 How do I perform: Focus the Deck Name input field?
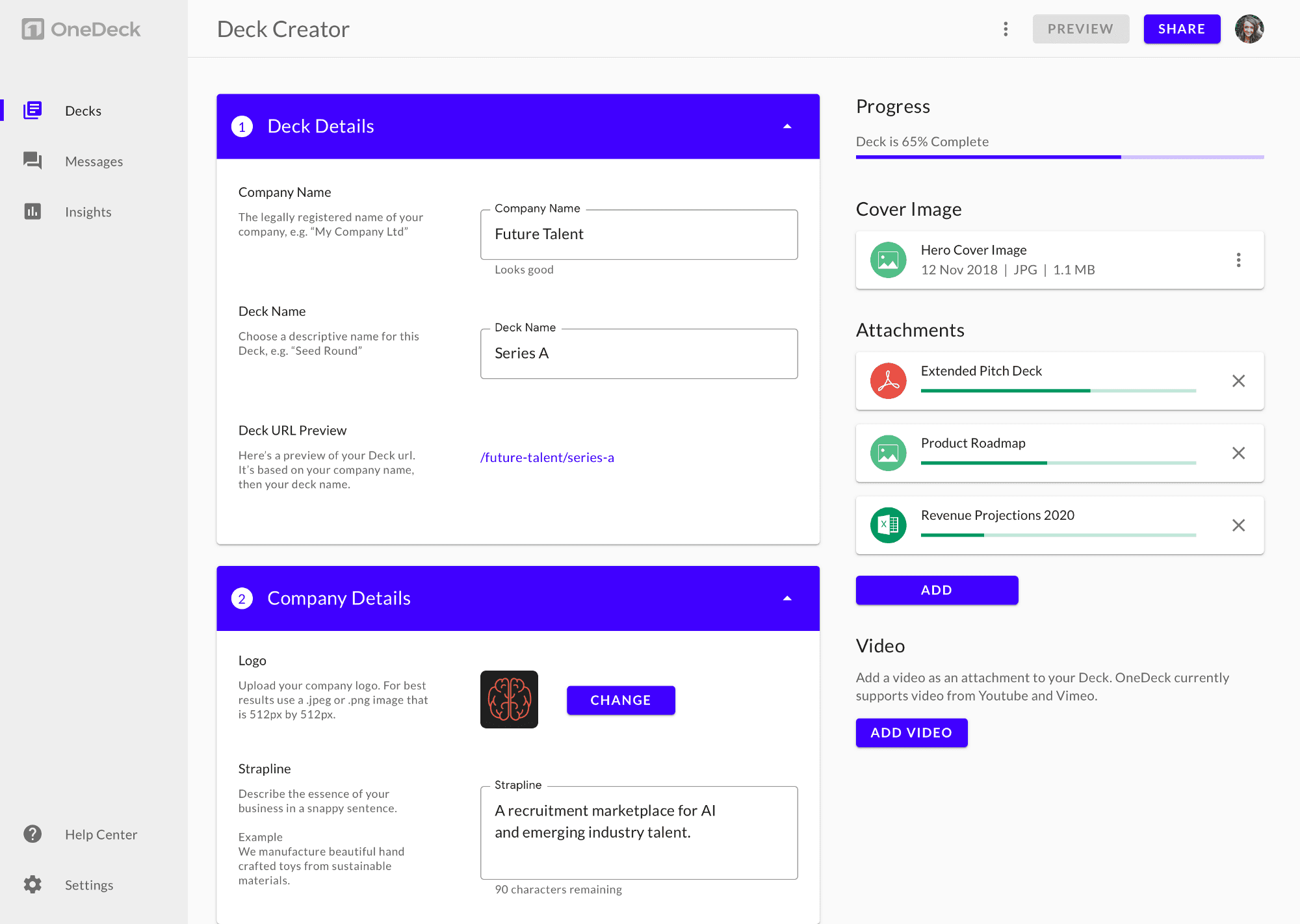(639, 353)
